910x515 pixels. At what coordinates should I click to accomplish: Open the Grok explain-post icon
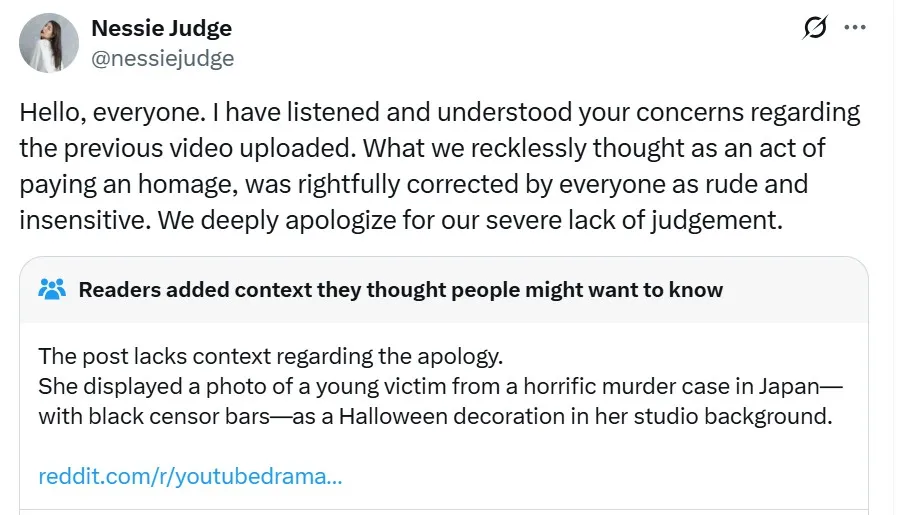(815, 29)
